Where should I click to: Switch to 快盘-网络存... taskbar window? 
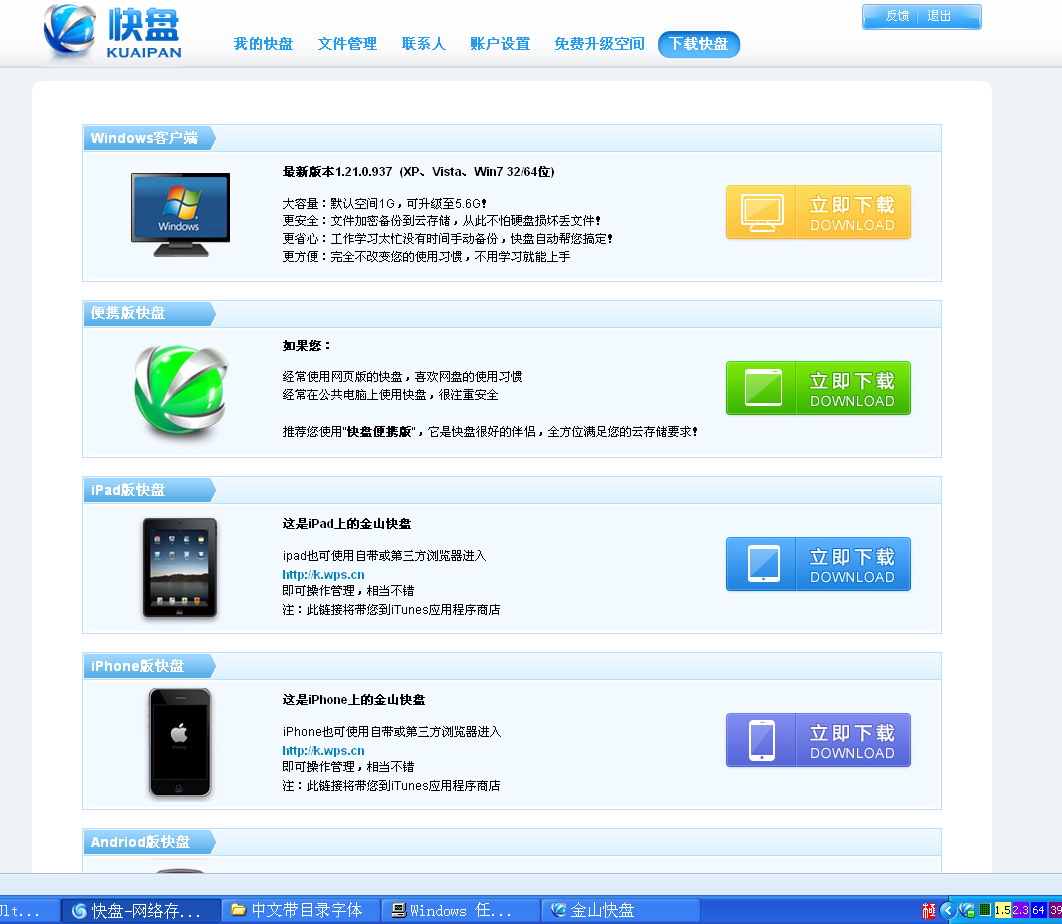tap(141, 911)
